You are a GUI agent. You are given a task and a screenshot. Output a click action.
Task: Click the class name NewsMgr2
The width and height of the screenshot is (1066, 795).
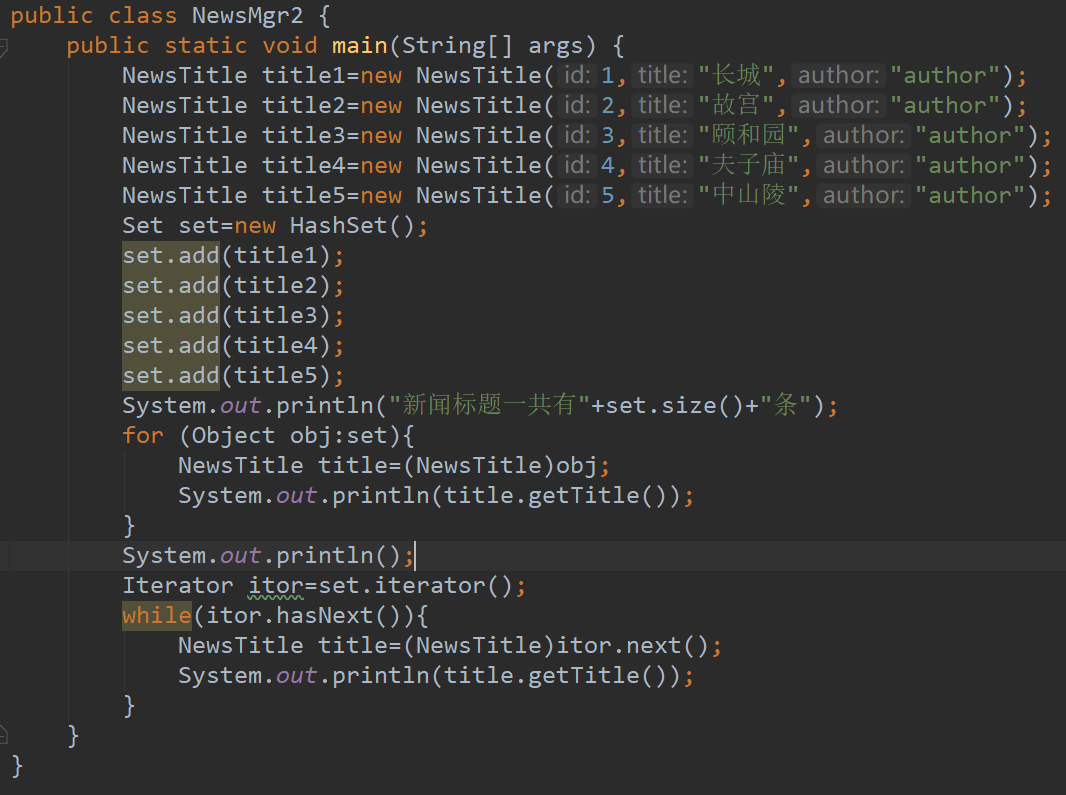point(247,15)
